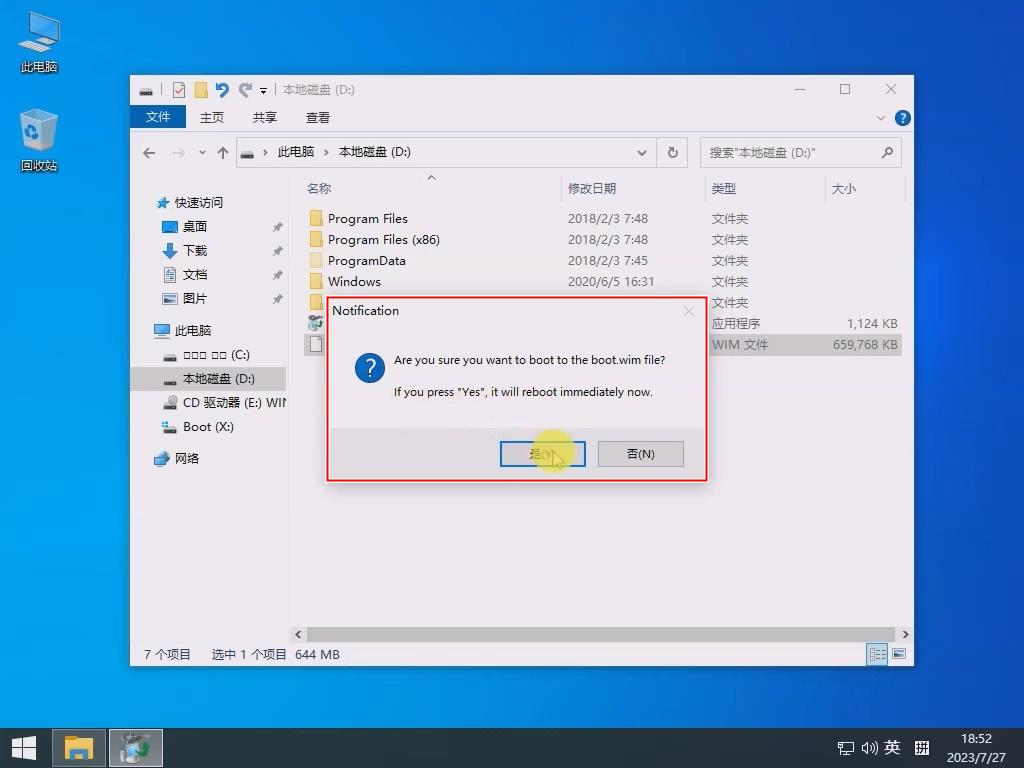Image resolution: width=1024 pixels, height=768 pixels.
Task: Select the ProgramData folder
Action: pyautogui.click(x=366, y=261)
